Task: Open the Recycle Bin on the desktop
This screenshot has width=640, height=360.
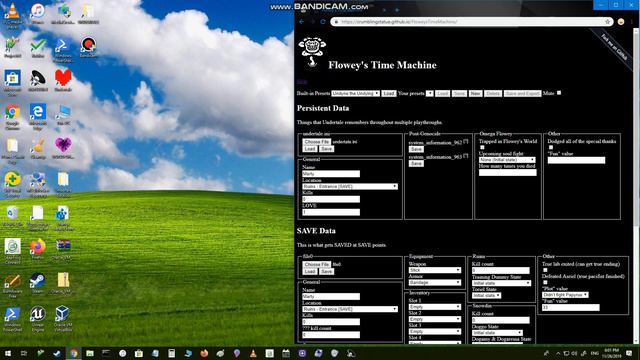Action: coord(12,216)
